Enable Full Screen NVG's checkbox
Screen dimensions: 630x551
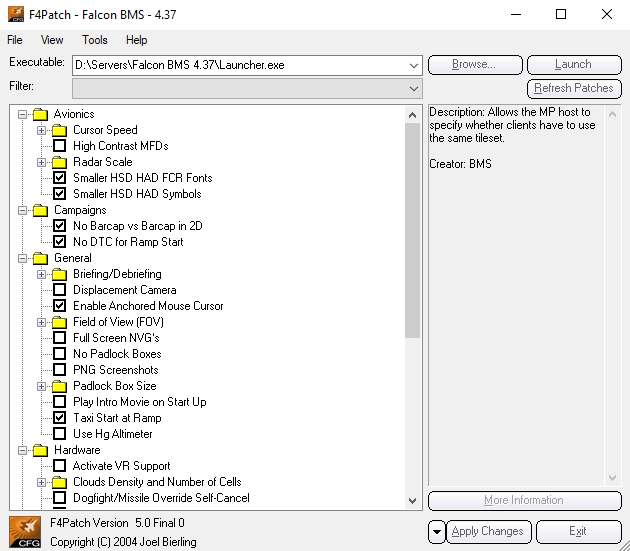59,338
